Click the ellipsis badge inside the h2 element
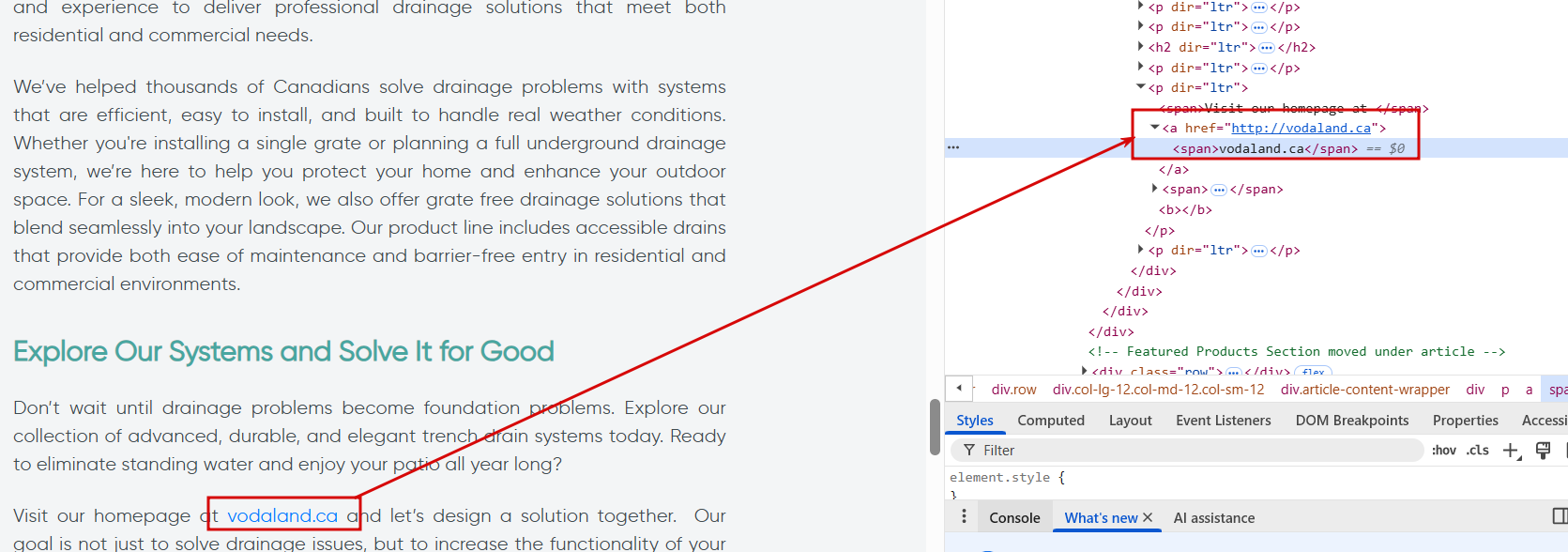This screenshot has width=1568, height=552. [1266, 47]
